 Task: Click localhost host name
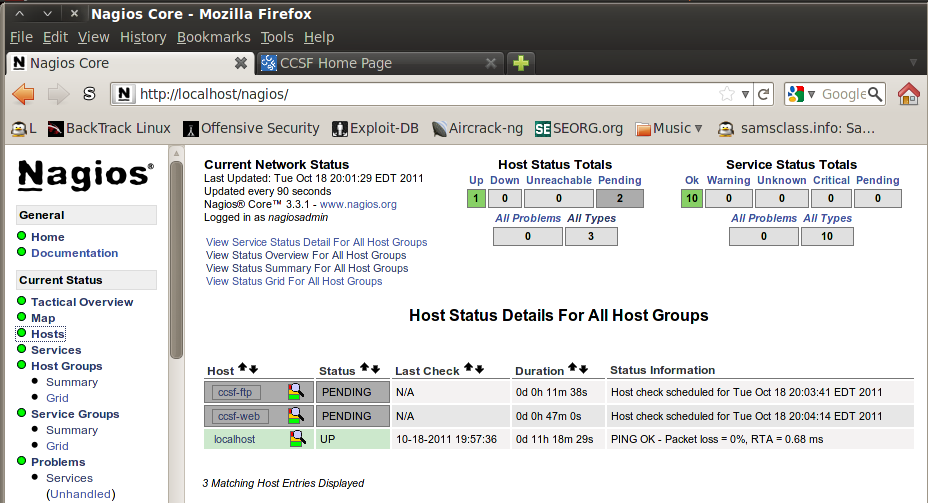coord(234,439)
